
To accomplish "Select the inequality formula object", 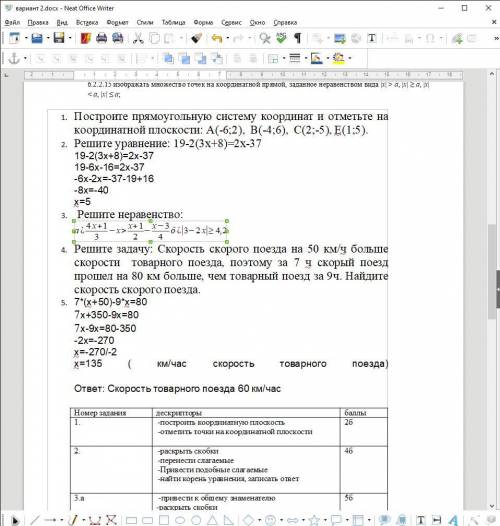I will pyautogui.click(x=150, y=231).
